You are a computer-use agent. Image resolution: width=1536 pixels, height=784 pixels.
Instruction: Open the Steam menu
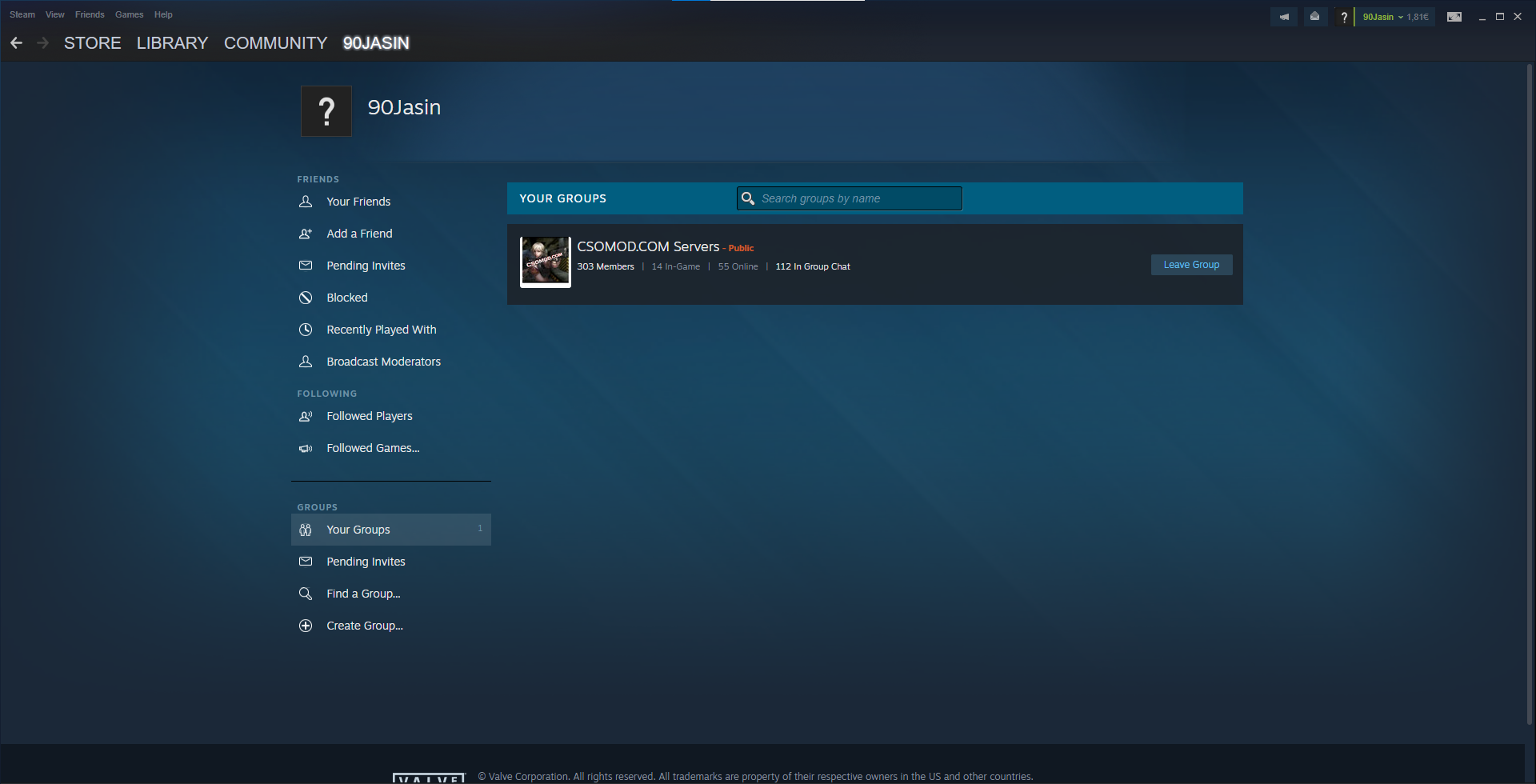(22, 14)
